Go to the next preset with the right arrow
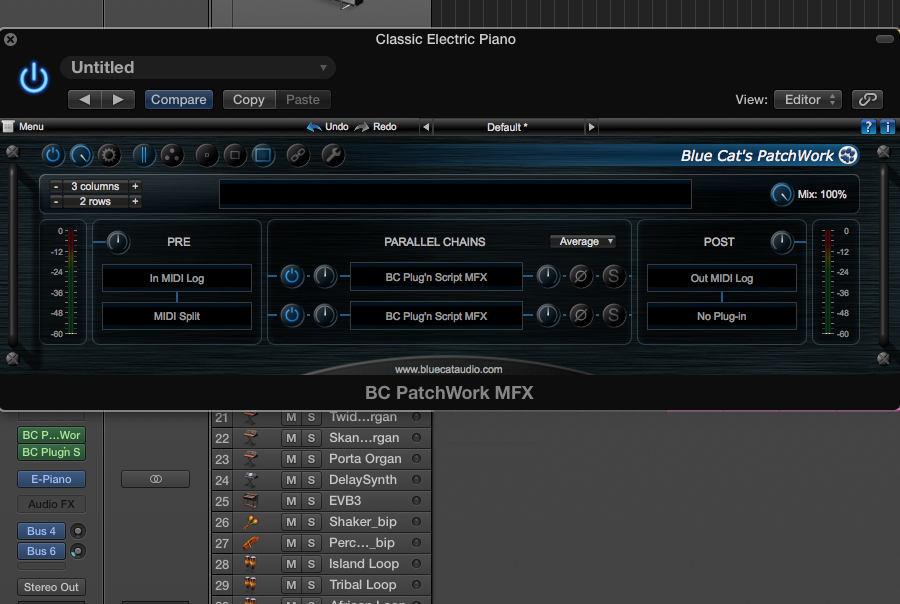Image resolution: width=900 pixels, height=604 pixels. [x=591, y=127]
